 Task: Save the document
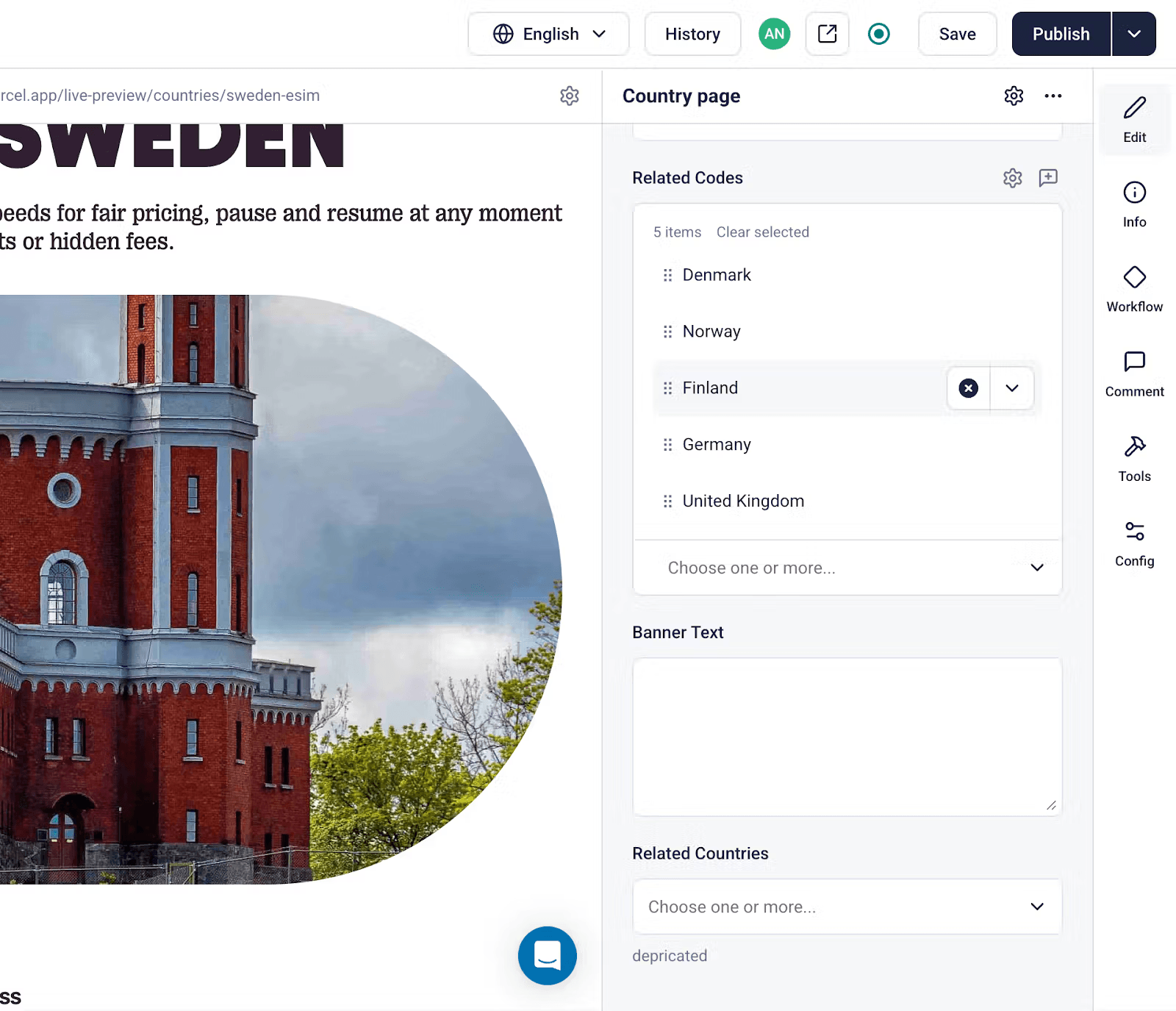(957, 34)
